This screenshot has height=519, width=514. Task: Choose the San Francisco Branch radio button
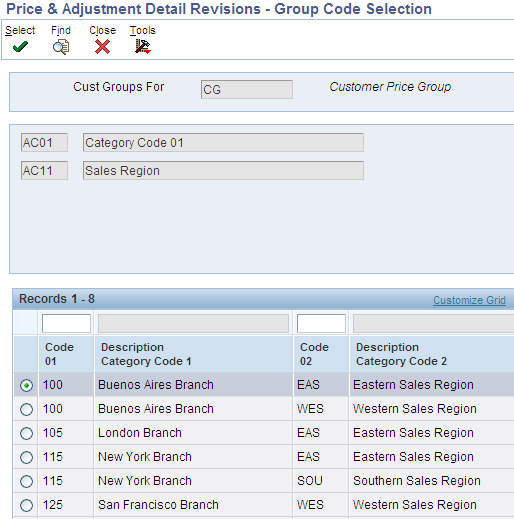(x=26, y=505)
